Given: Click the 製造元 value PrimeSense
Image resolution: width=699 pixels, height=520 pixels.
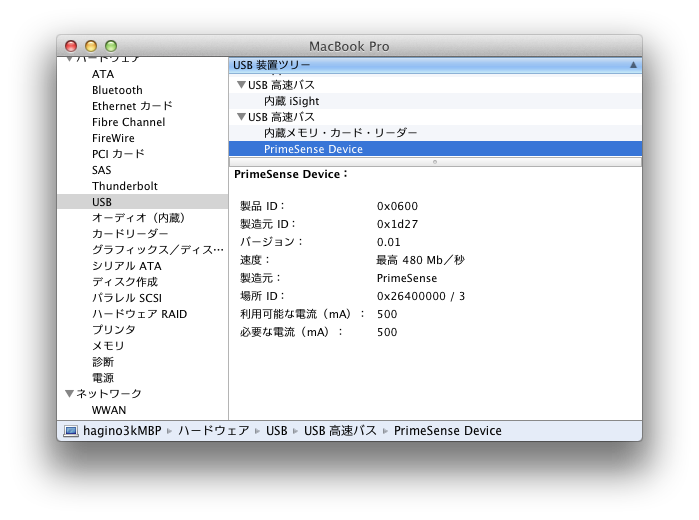Looking at the screenshot, I should pos(407,278).
